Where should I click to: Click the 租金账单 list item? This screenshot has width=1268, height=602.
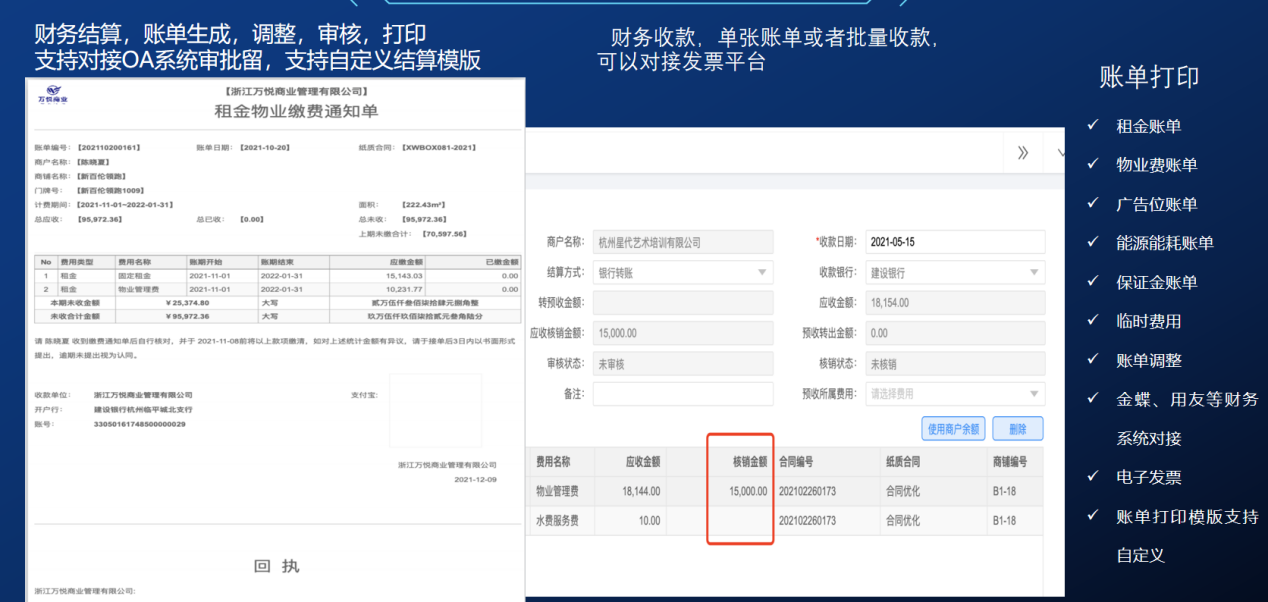coord(1149,126)
